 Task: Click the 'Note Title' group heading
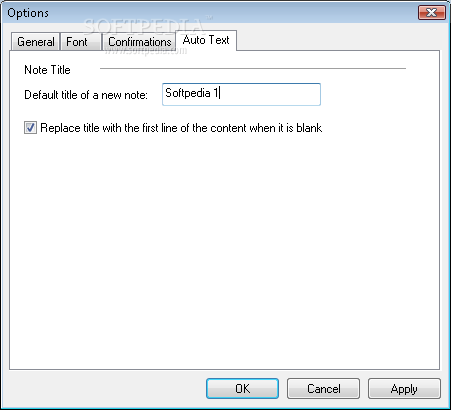[47, 70]
